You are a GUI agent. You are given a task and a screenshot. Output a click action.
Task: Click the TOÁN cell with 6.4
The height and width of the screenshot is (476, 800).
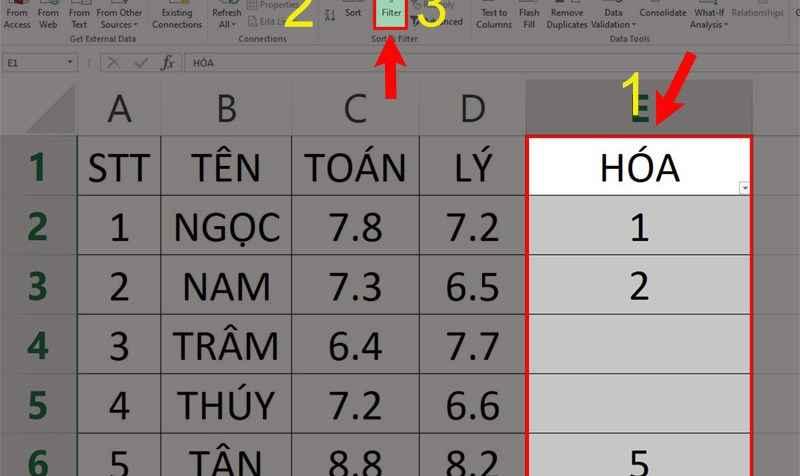356,344
